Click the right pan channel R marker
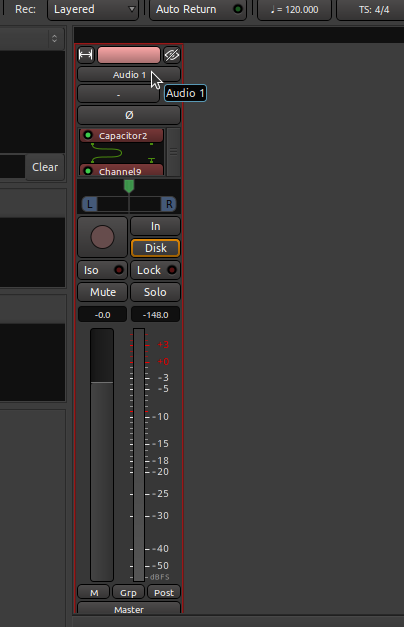Screen dimensions: 404x627 pos(169,204)
